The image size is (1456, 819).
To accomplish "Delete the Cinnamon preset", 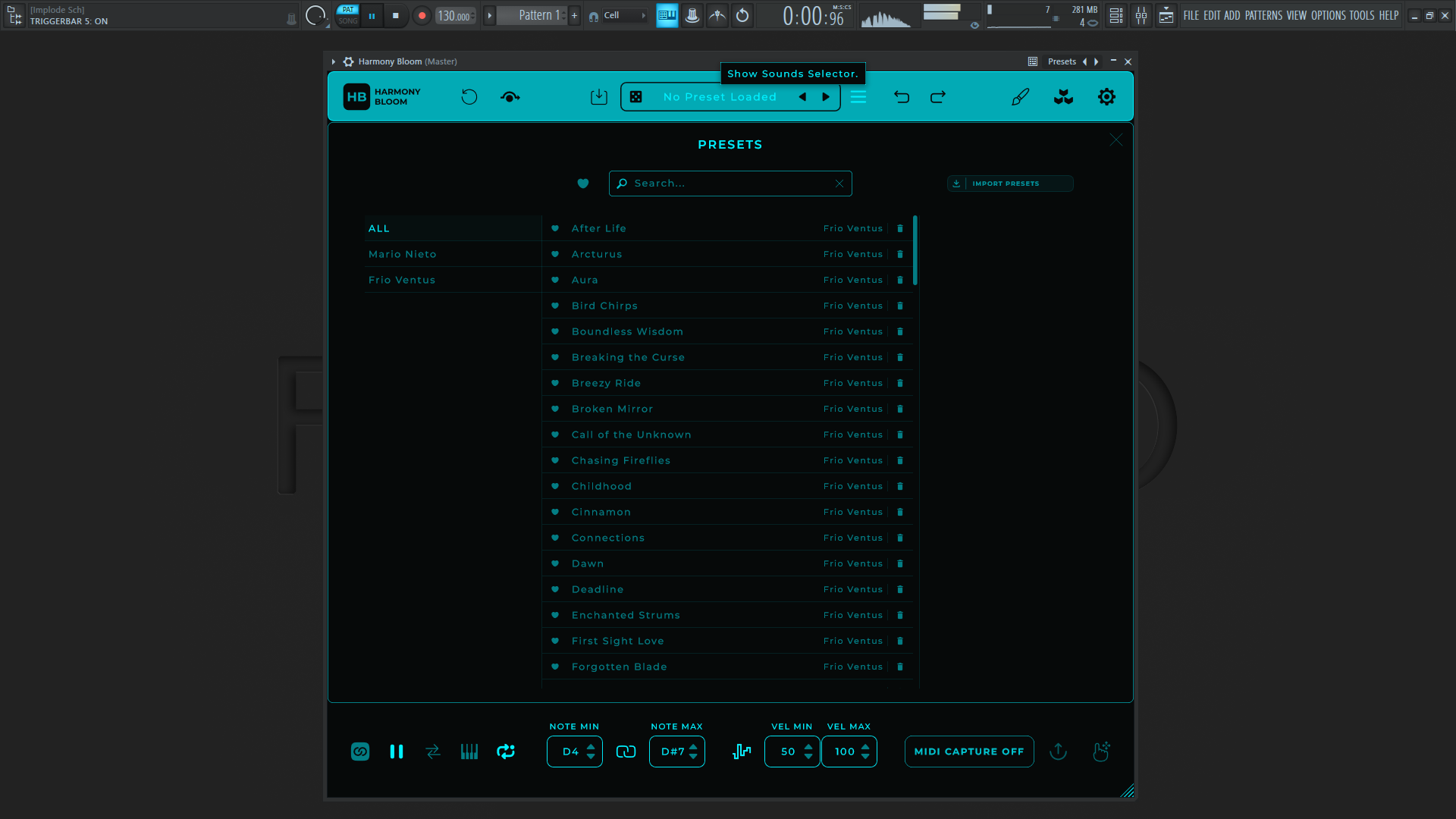I will pyautogui.click(x=900, y=512).
